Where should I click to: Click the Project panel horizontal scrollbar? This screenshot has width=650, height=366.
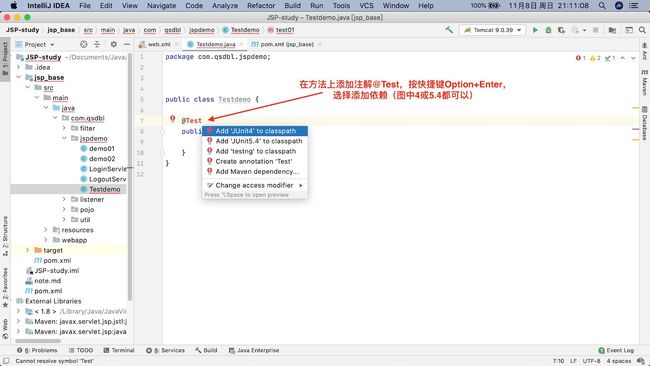[38, 341]
